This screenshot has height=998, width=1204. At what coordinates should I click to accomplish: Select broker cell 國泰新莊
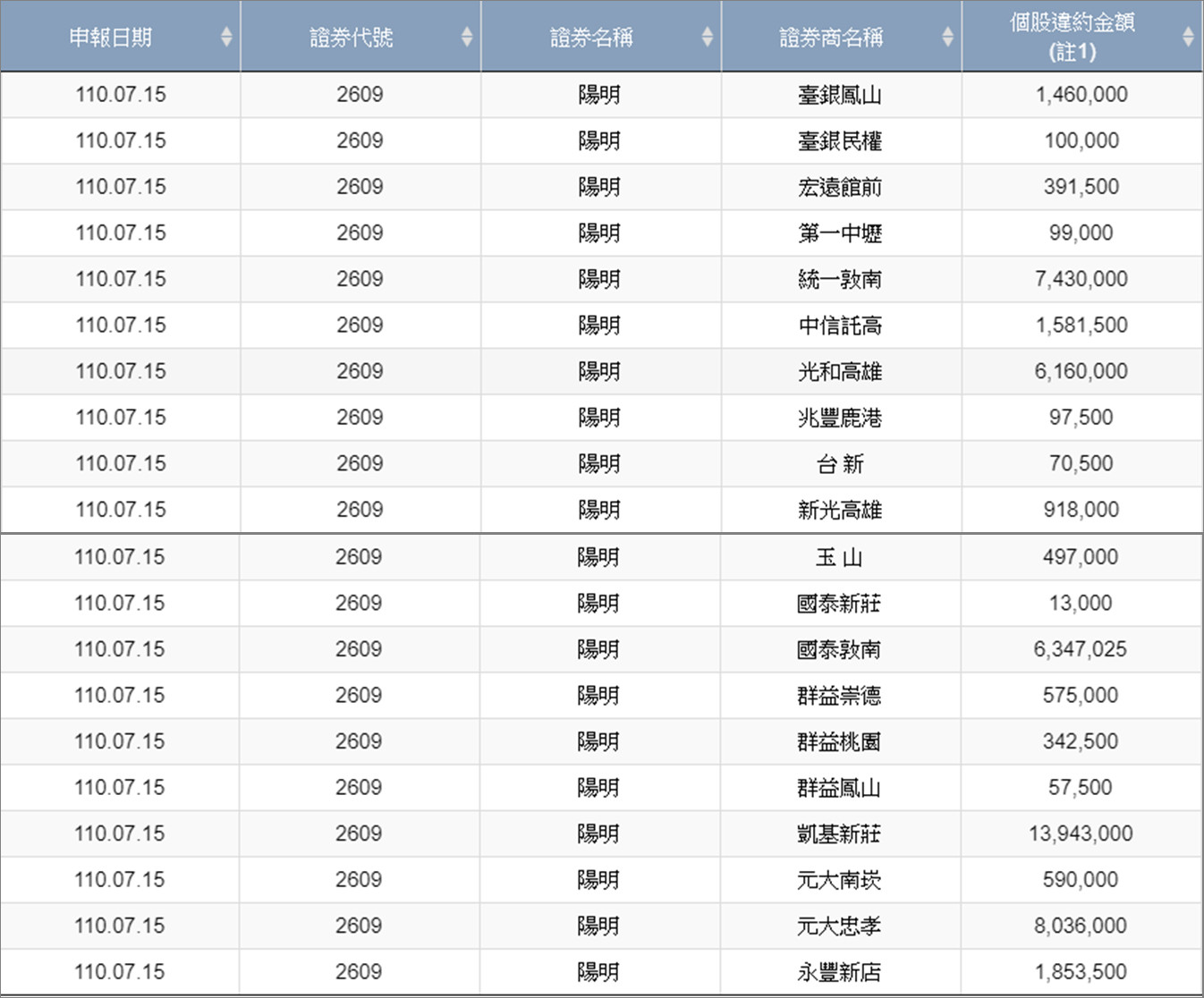[x=839, y=604]
